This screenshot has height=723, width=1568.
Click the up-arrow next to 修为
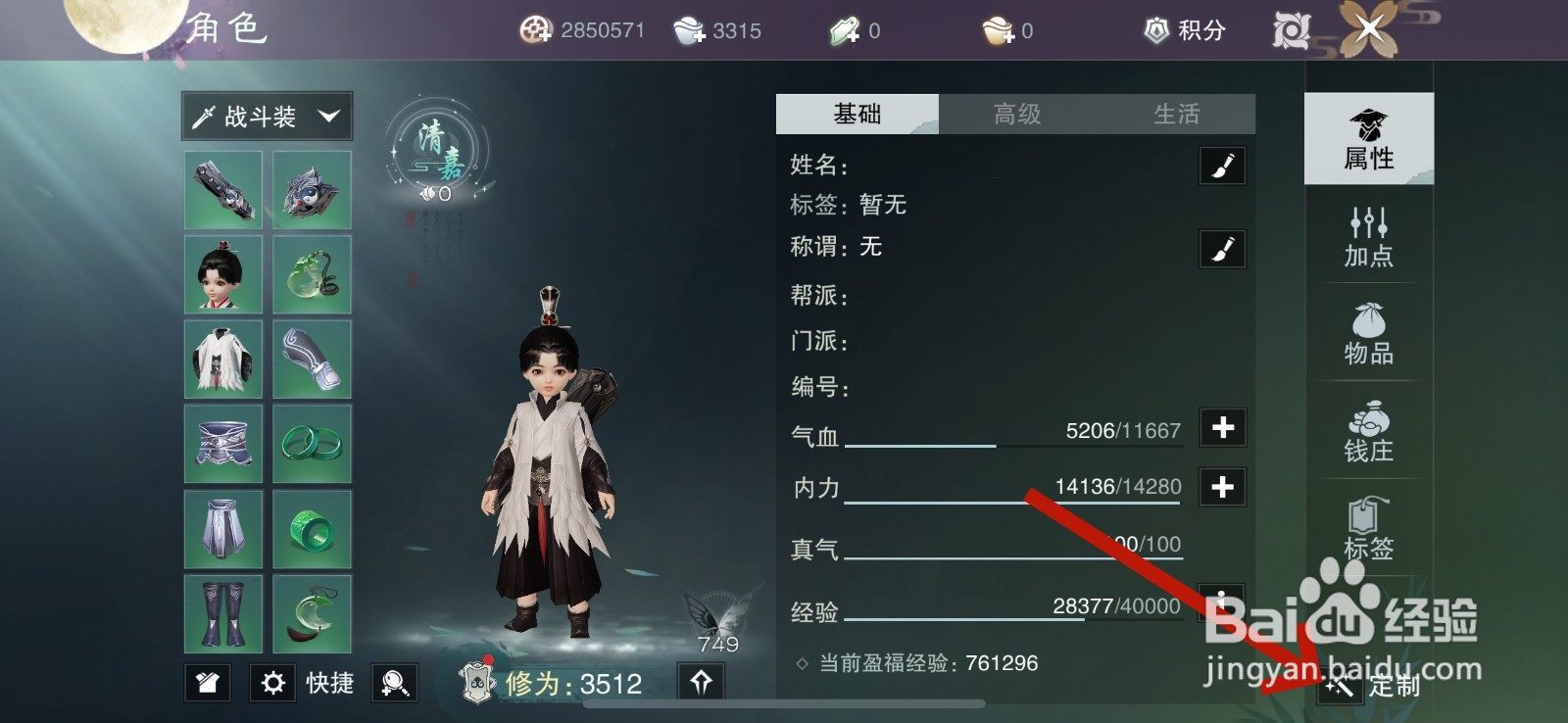(x=701, y=682)
